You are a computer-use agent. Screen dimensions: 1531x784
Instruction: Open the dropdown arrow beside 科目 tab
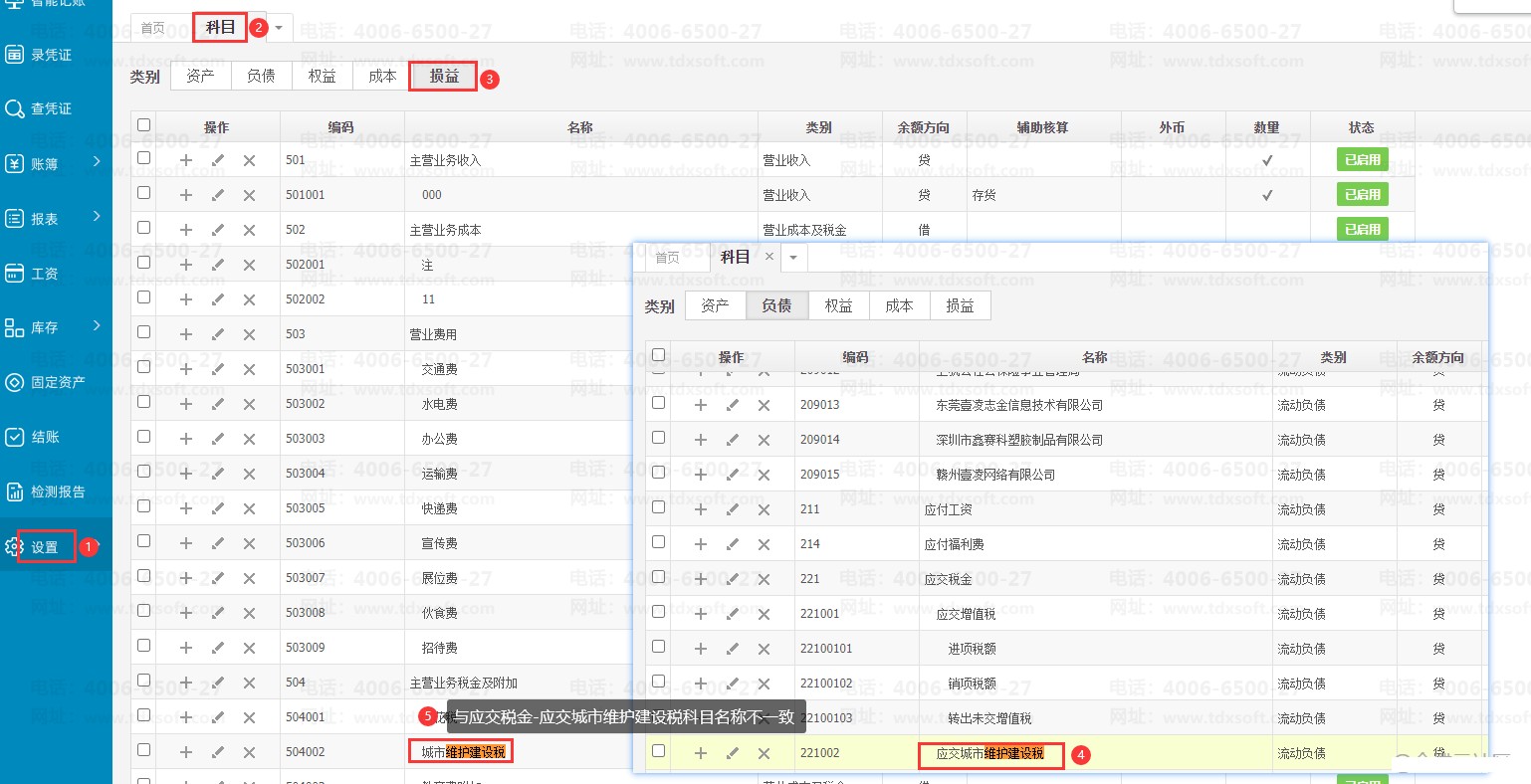pos(279,28)
